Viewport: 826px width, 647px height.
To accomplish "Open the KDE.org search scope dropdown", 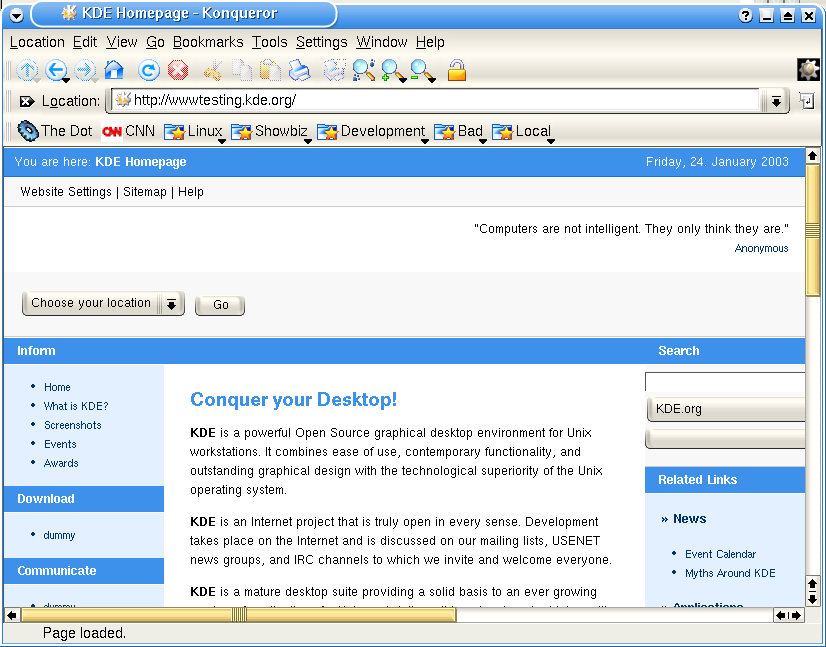I will pyautogui.click(x=725, y=409).
